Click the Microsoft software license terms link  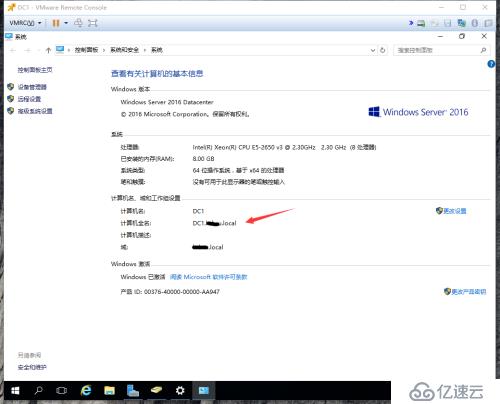pos(209,277)
